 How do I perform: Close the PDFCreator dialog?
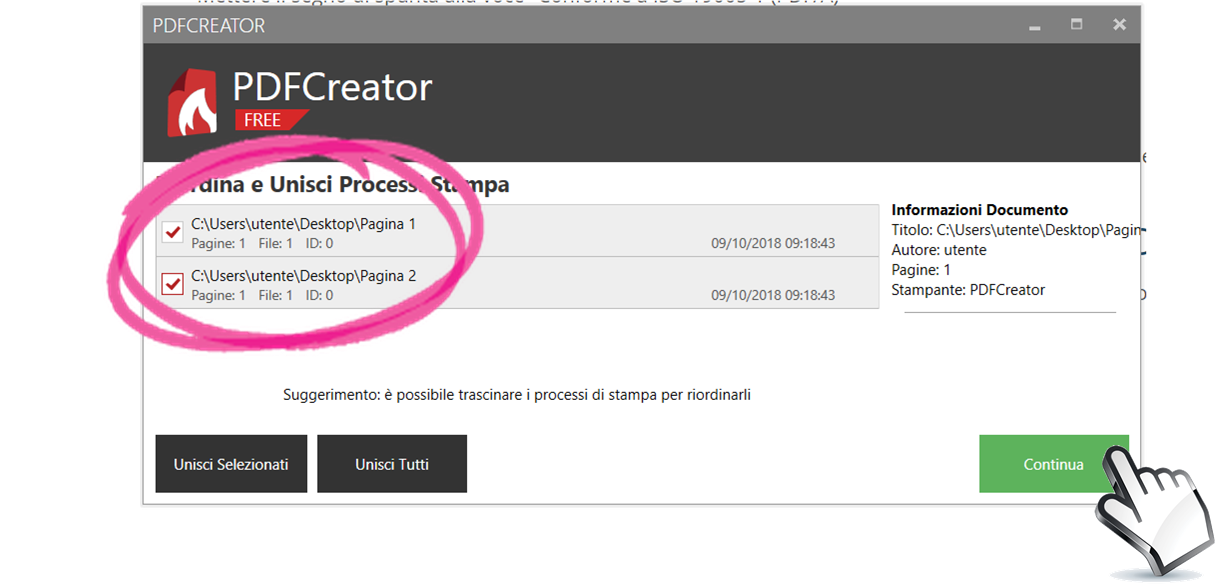(x=1119, y=25)
